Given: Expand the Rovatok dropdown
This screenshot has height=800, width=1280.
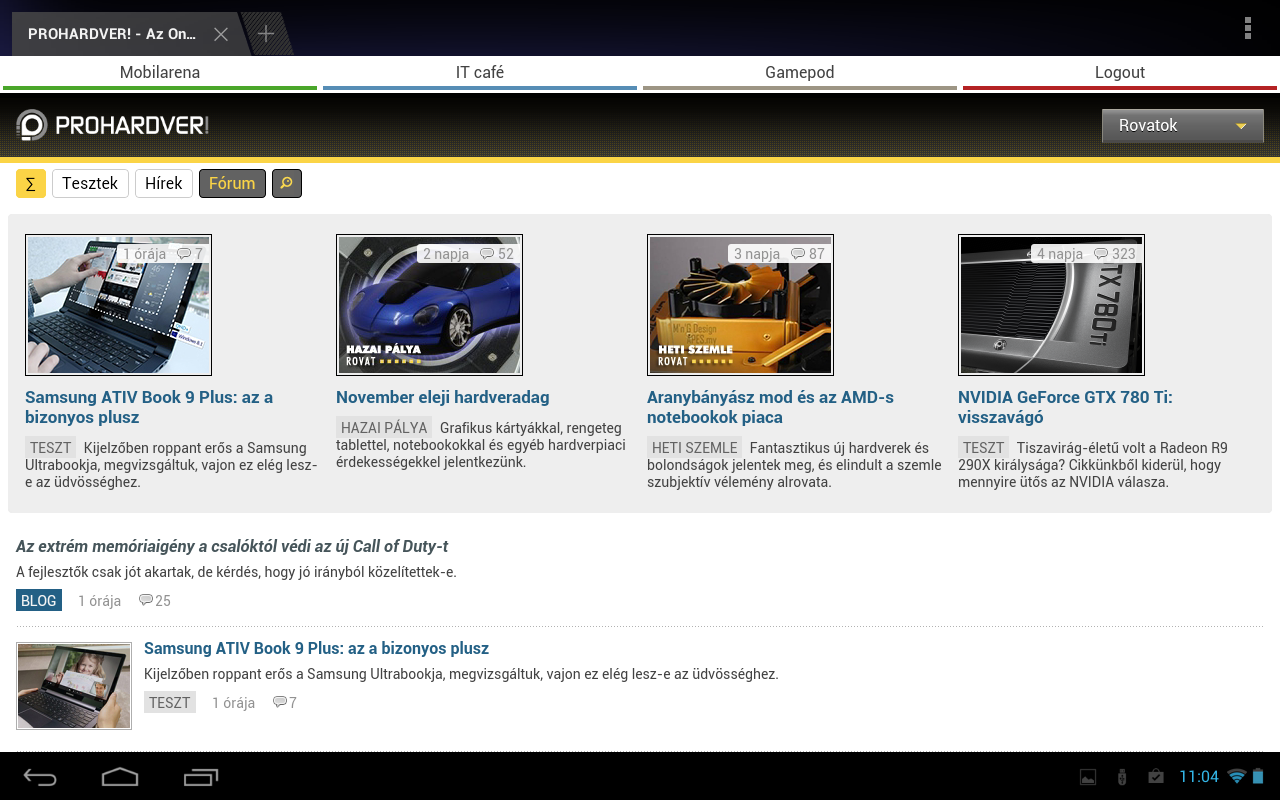Looking at the screenshot, I should [x=1183, y=126].
